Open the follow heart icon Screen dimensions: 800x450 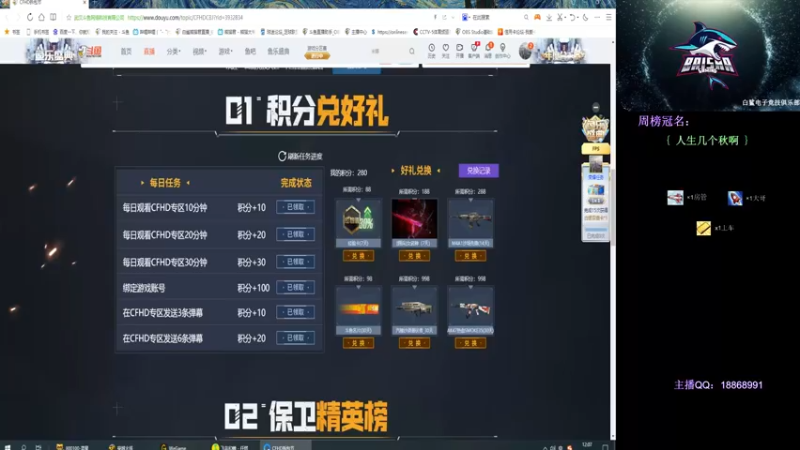click(x=445, y=50)
